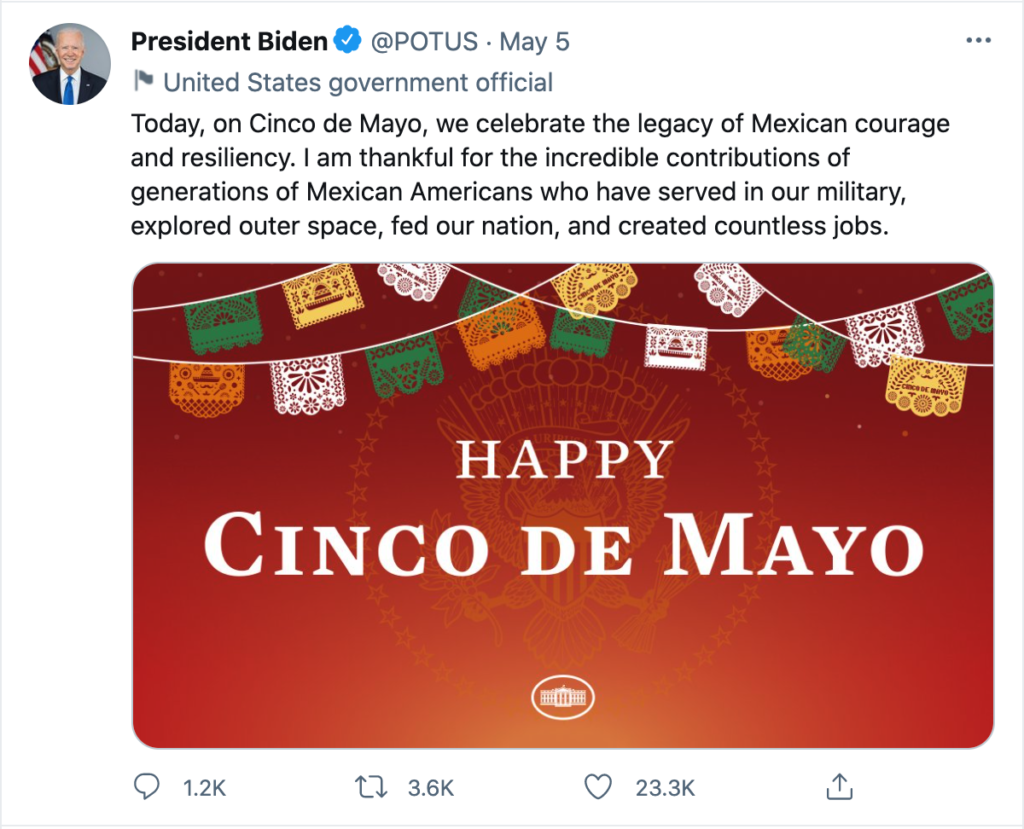This screenshot has height=829, width=1024.
Task: Click the word HAPPY in the image
Action: tap(564, 460)
